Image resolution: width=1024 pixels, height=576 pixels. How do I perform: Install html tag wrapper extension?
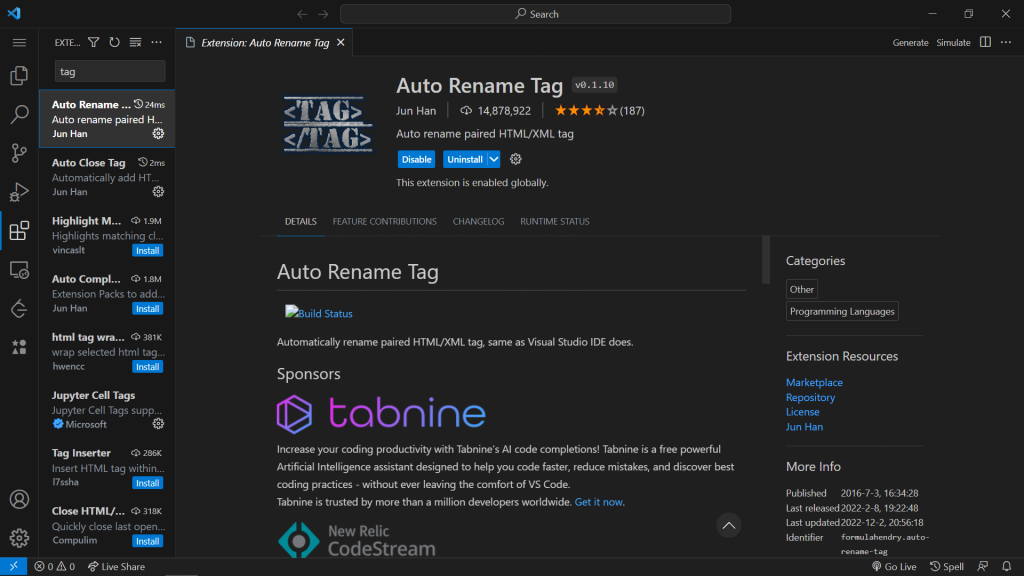tap(148, 366)
